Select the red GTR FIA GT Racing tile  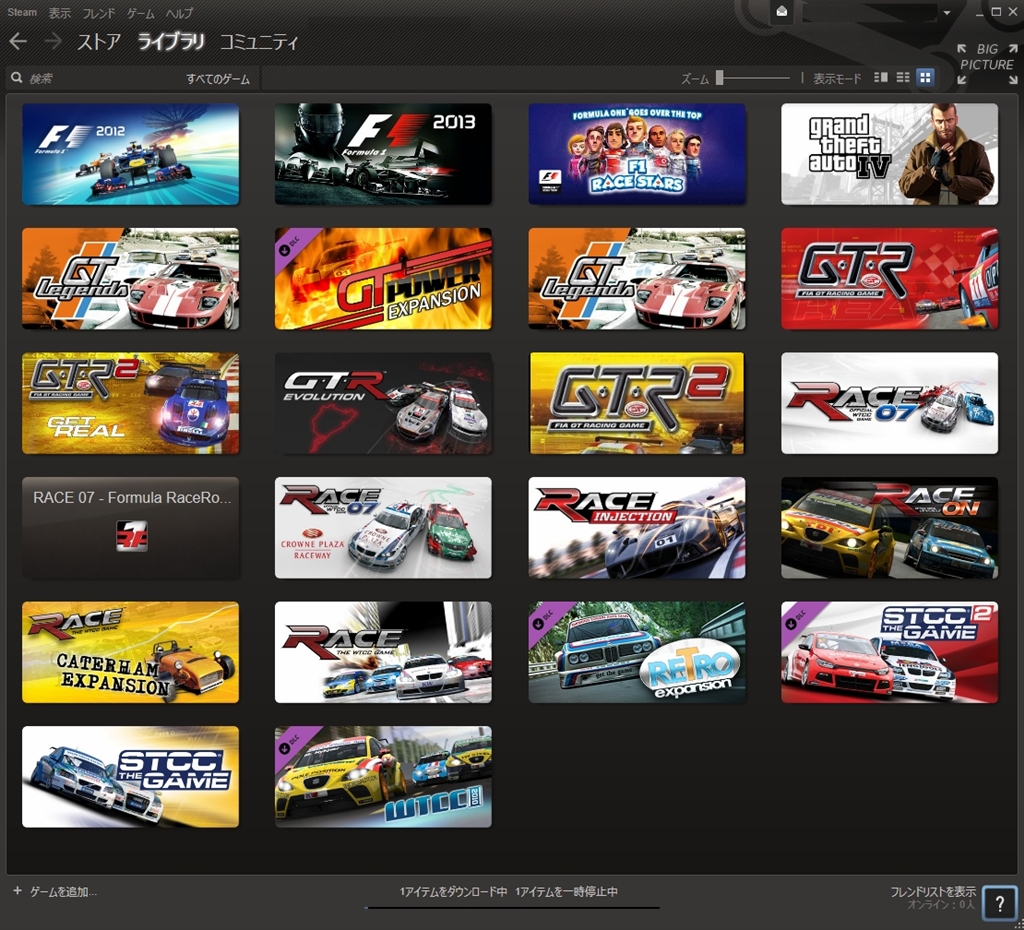(889, 279)
